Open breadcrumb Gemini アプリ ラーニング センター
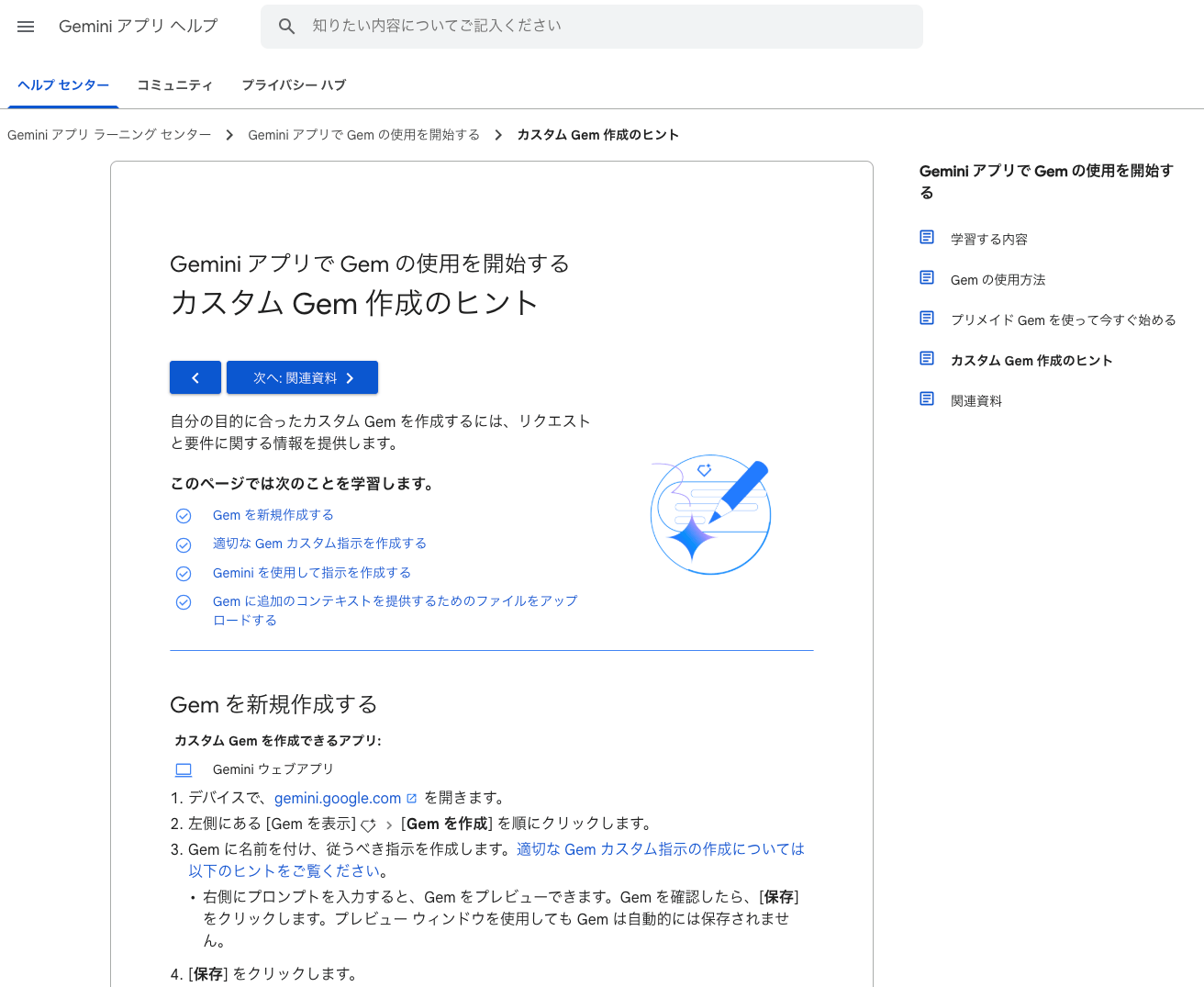The image size is (1204, 987). [x=109, y=135]
